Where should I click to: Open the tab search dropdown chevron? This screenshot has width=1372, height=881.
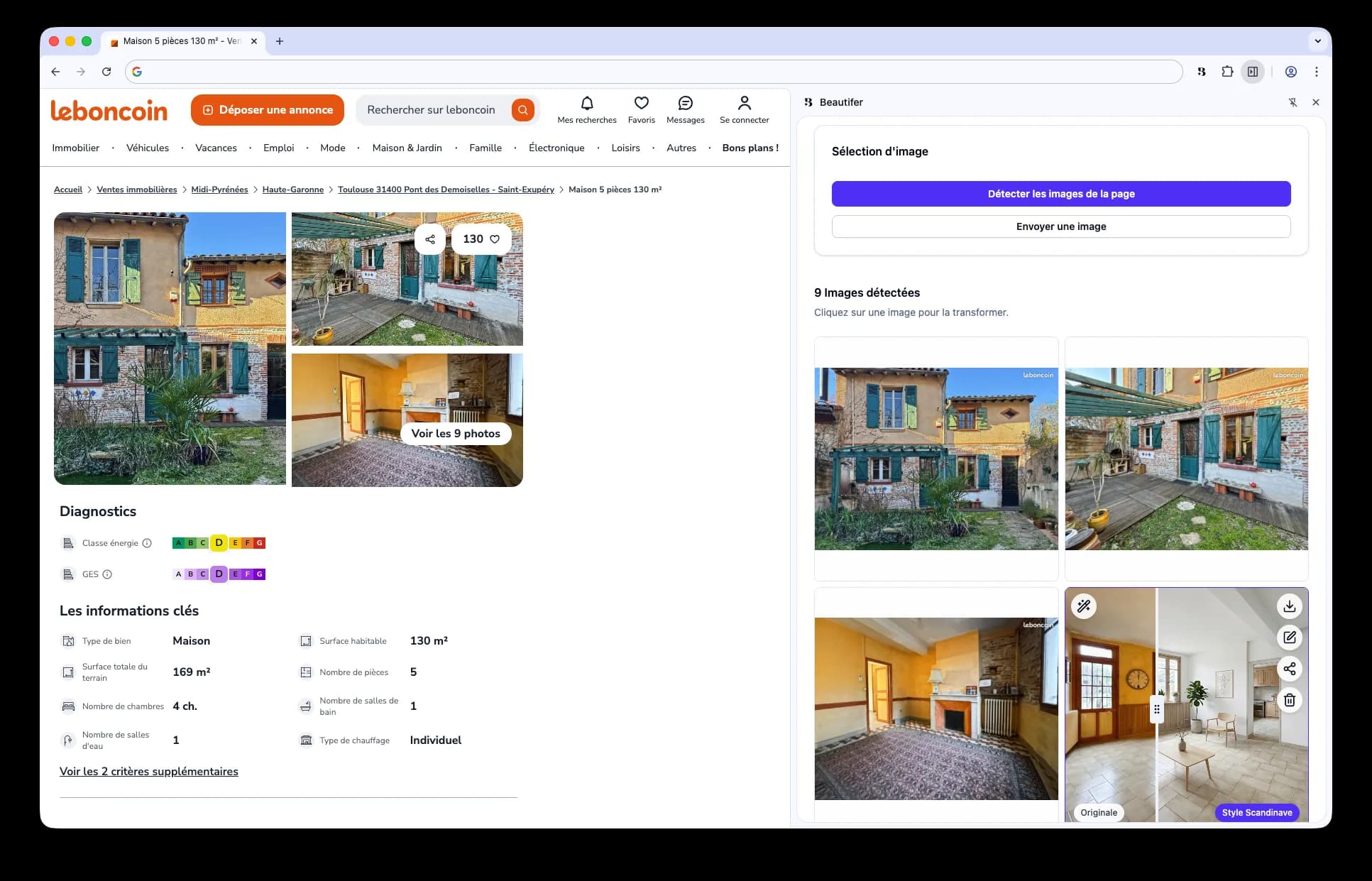tap(1317, 41)
